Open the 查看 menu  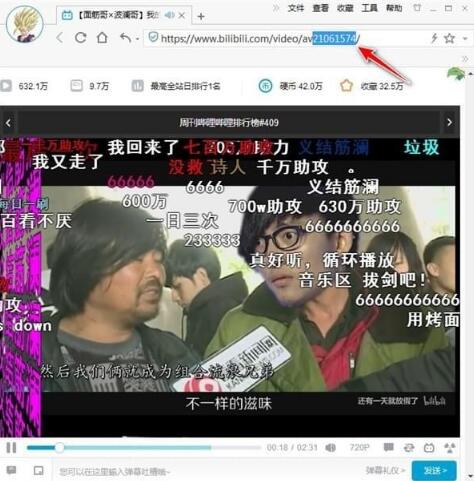(320, 8)
